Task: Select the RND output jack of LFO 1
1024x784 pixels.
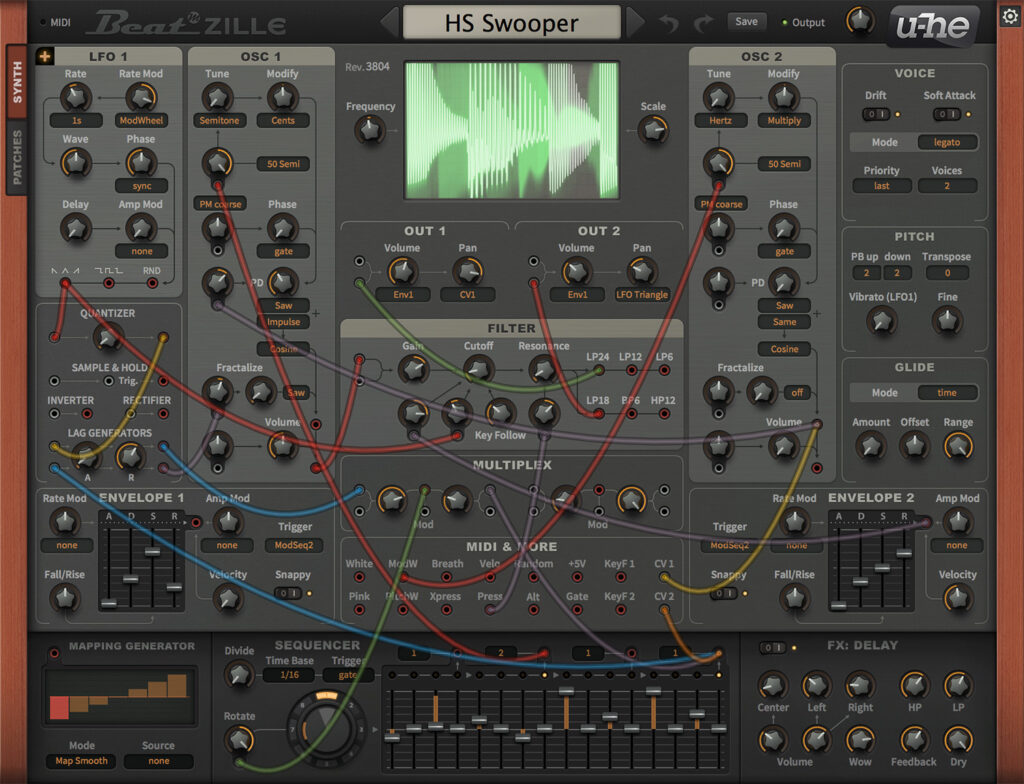Action: tap(152, 282)
